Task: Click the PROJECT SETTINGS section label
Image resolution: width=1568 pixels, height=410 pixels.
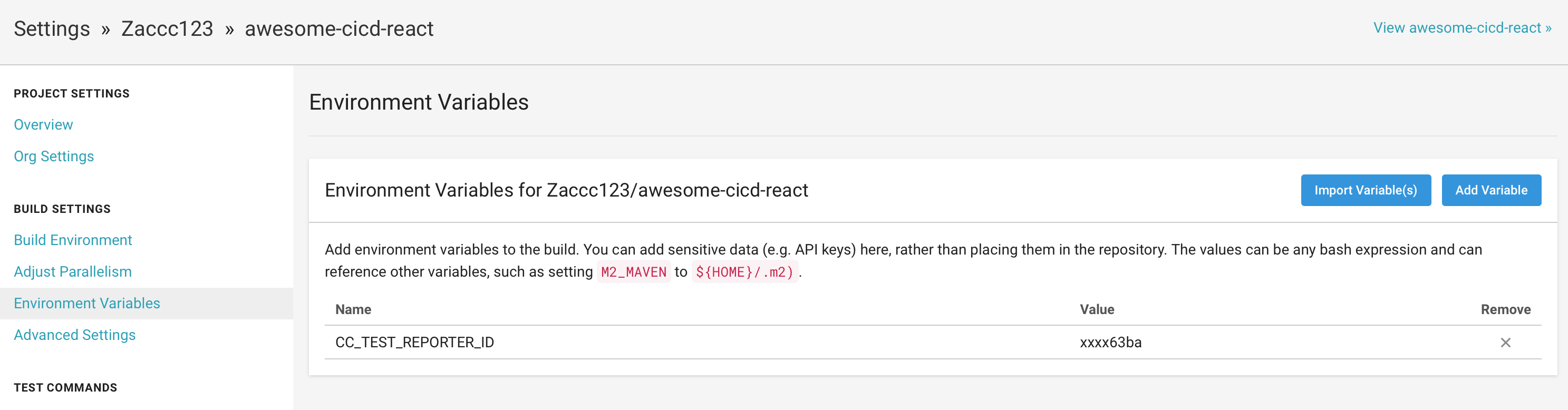Action: coord(71,93)
